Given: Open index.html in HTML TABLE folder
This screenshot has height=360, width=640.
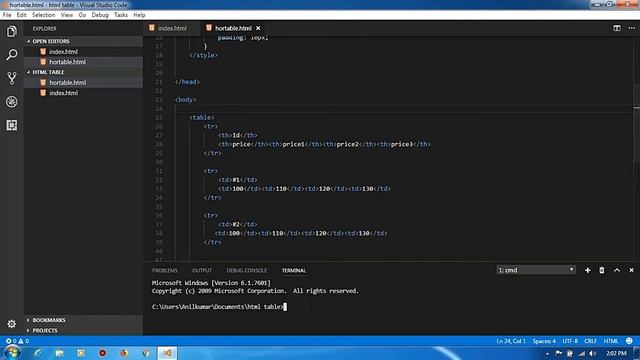Looking at the screenshot, I should tap(83, 93).
